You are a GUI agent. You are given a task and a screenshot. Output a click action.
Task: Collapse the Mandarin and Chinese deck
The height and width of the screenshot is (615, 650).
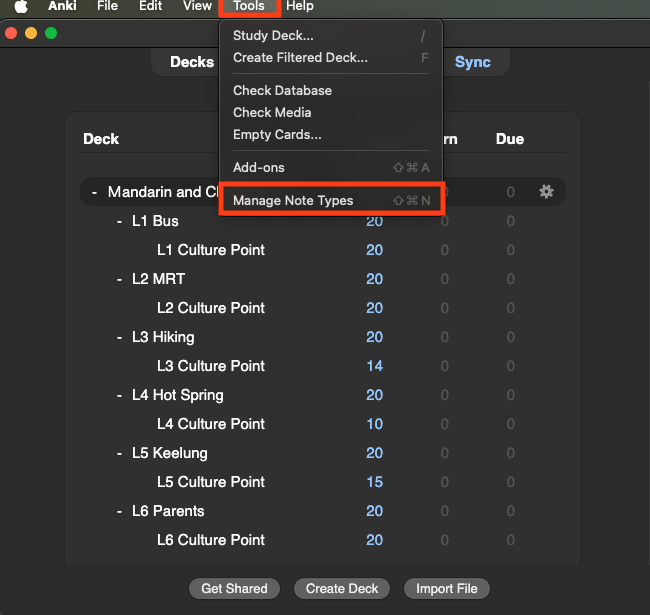click(x=94, y=192)
